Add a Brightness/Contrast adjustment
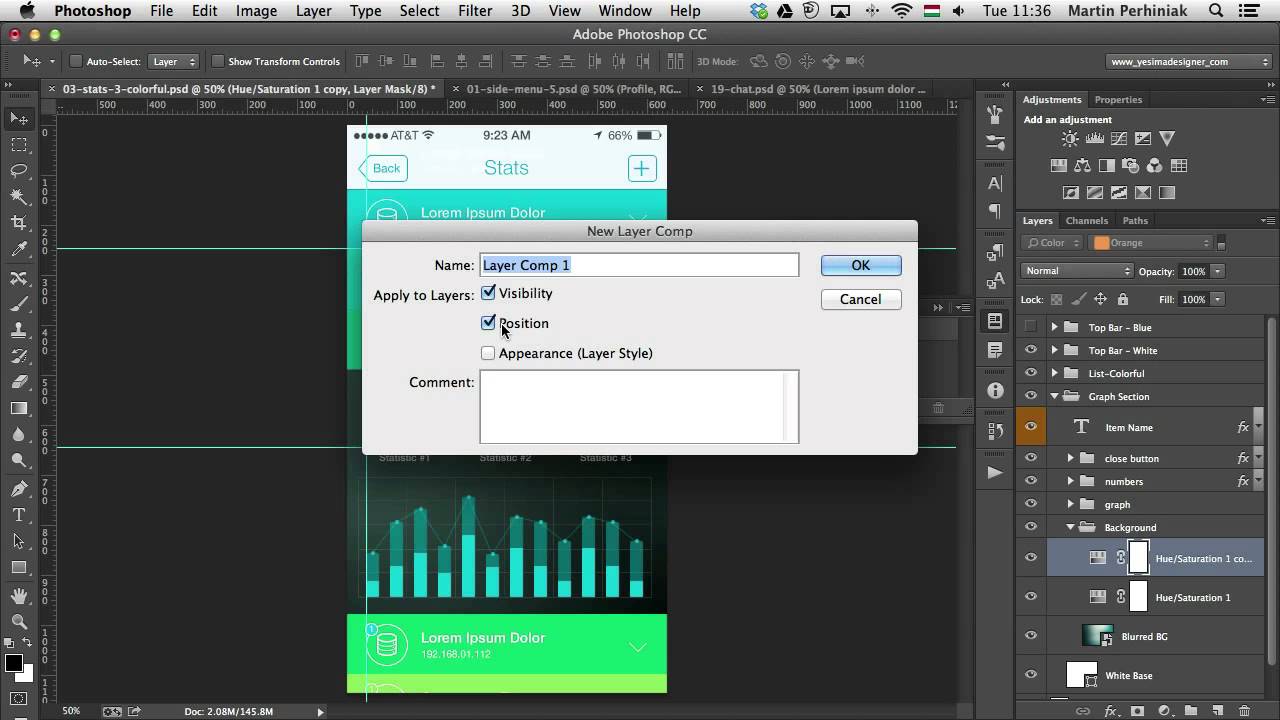 pos(1071,139)
